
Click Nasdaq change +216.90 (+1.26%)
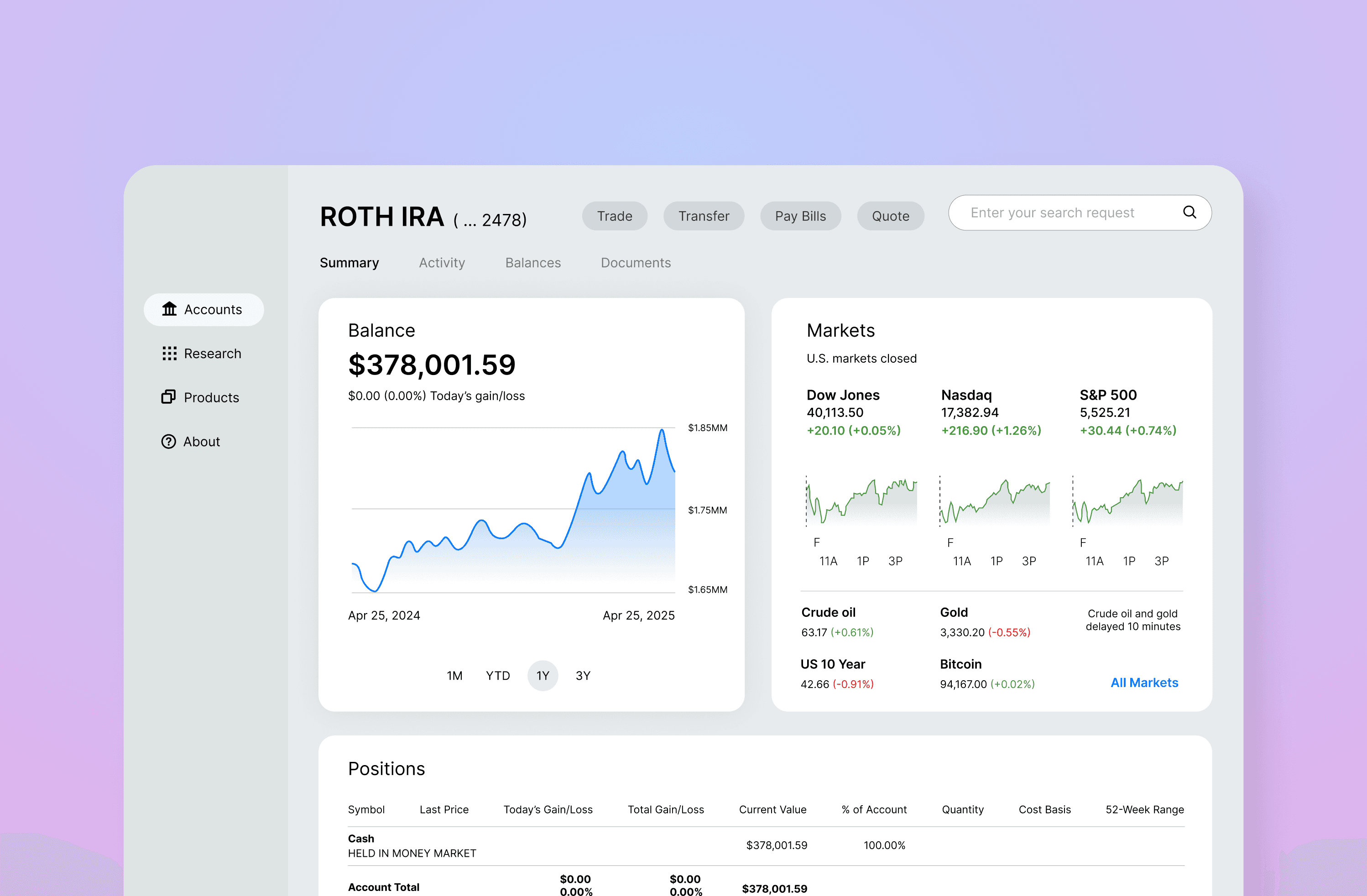click(x=991, y=430)
